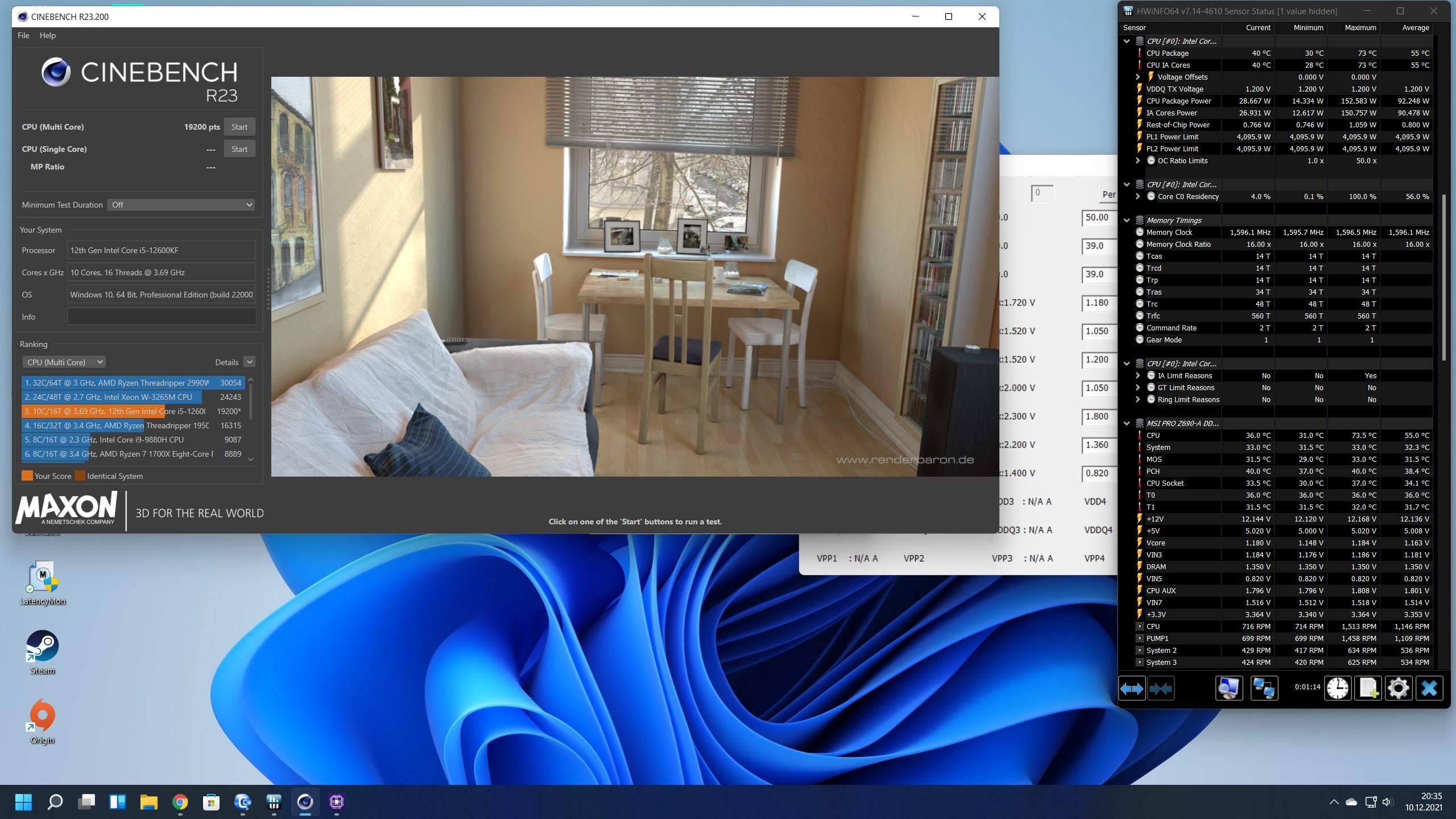Screen dimensions: 1456x819
Task: Open the Steam desktop shortcut
Action: click(43, 652)
